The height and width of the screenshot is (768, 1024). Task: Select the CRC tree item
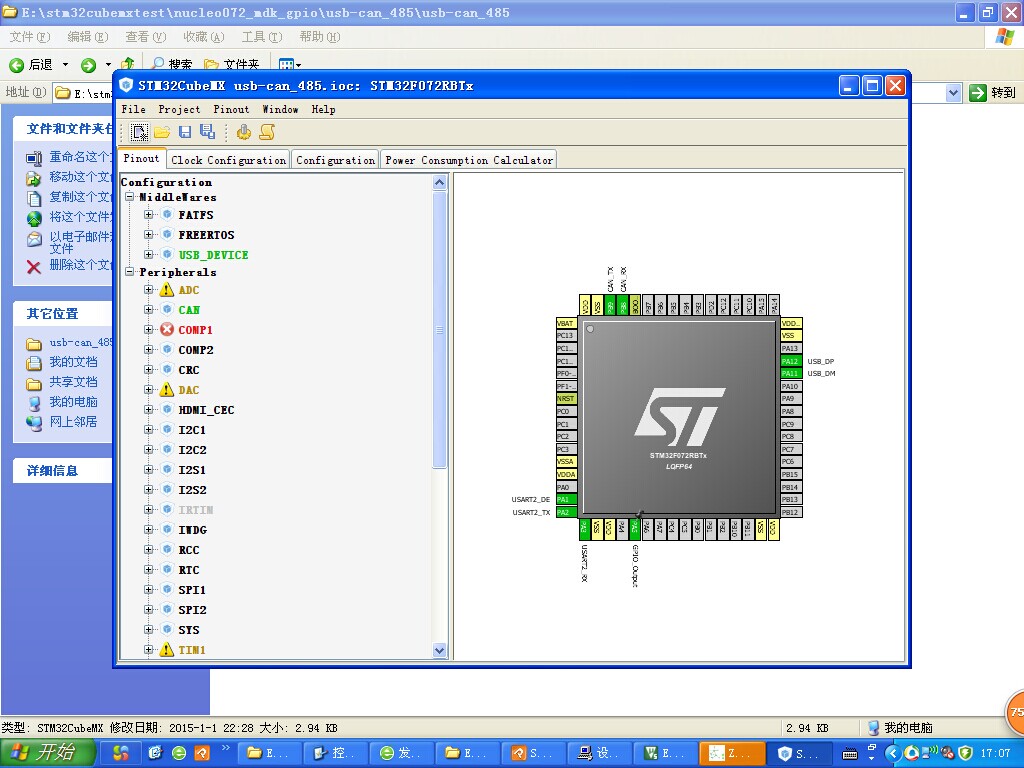[189, 370]
